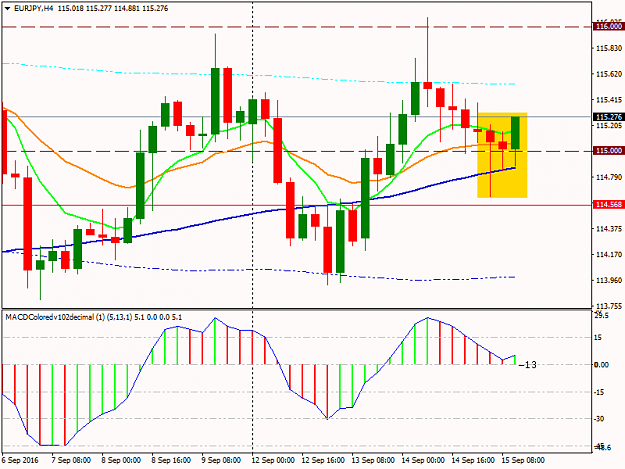Click the 15 Sep 08:00 time label
Screen dimensions: 625x469
523,460
